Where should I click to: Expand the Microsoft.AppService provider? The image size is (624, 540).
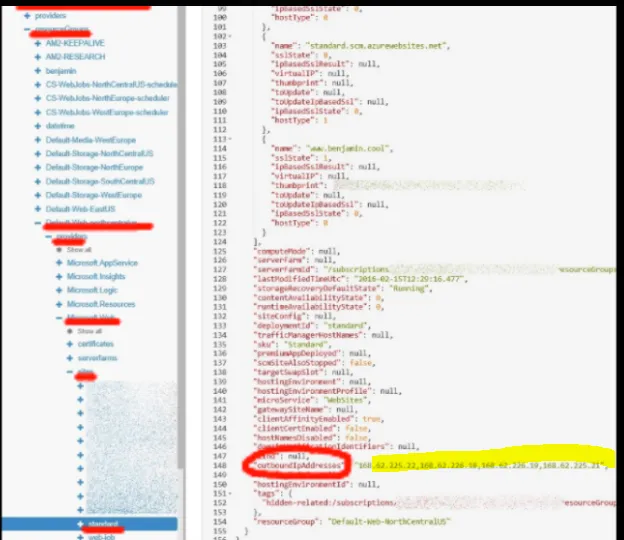coord(59,263)
